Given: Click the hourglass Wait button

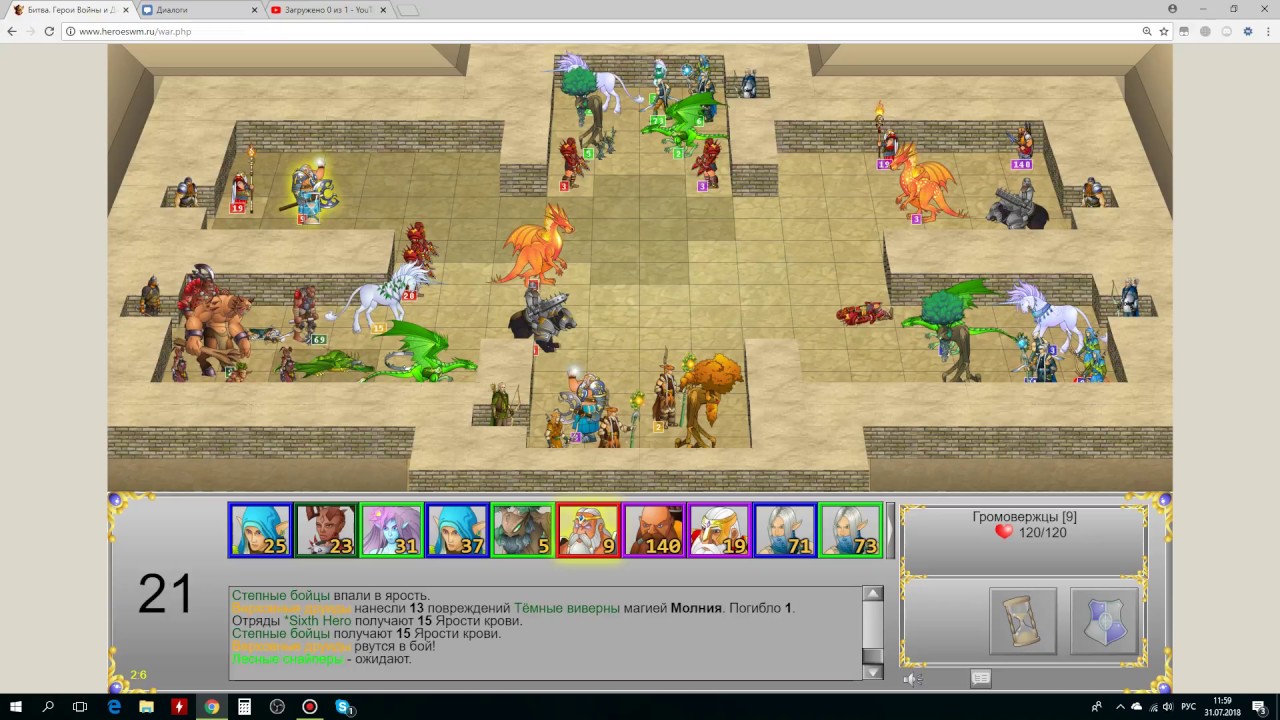Looking at the screenshot, I should pyautogui.click(x=1023, y=621).
